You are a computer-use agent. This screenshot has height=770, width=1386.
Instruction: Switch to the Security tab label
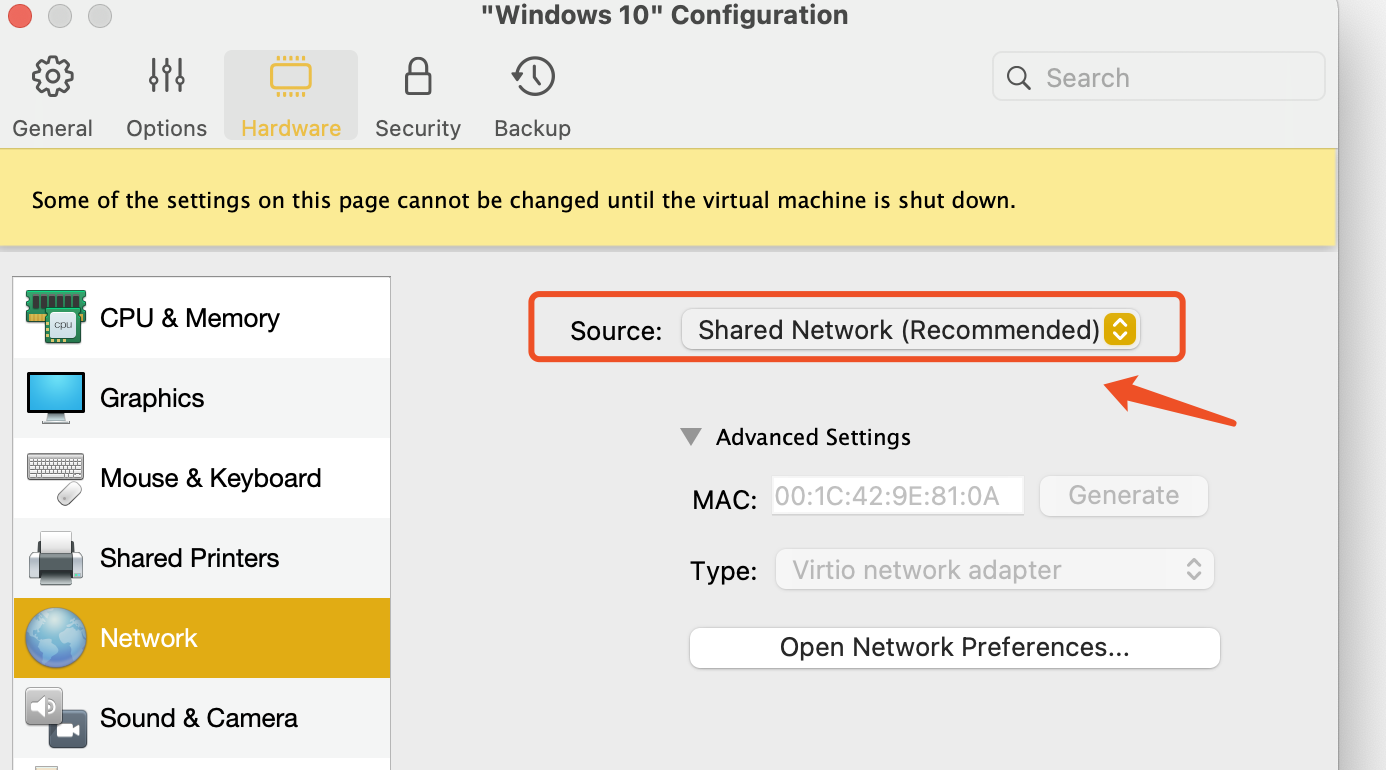(x=418, y=128)
